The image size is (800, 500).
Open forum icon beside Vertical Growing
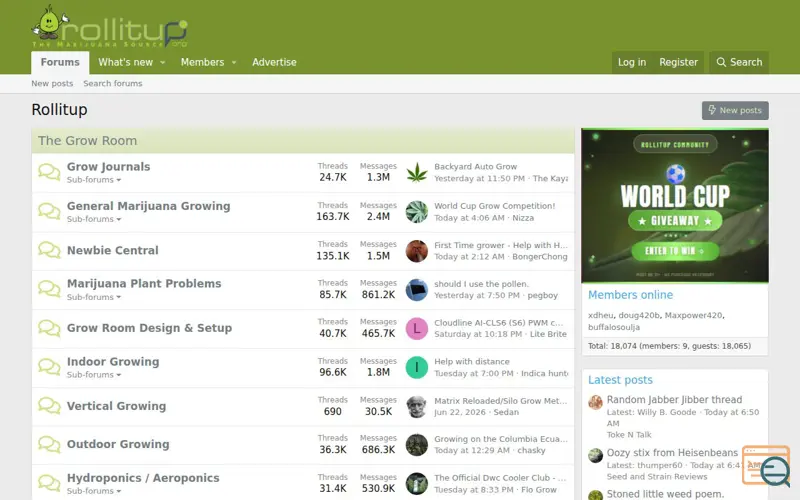coord(49,406)
